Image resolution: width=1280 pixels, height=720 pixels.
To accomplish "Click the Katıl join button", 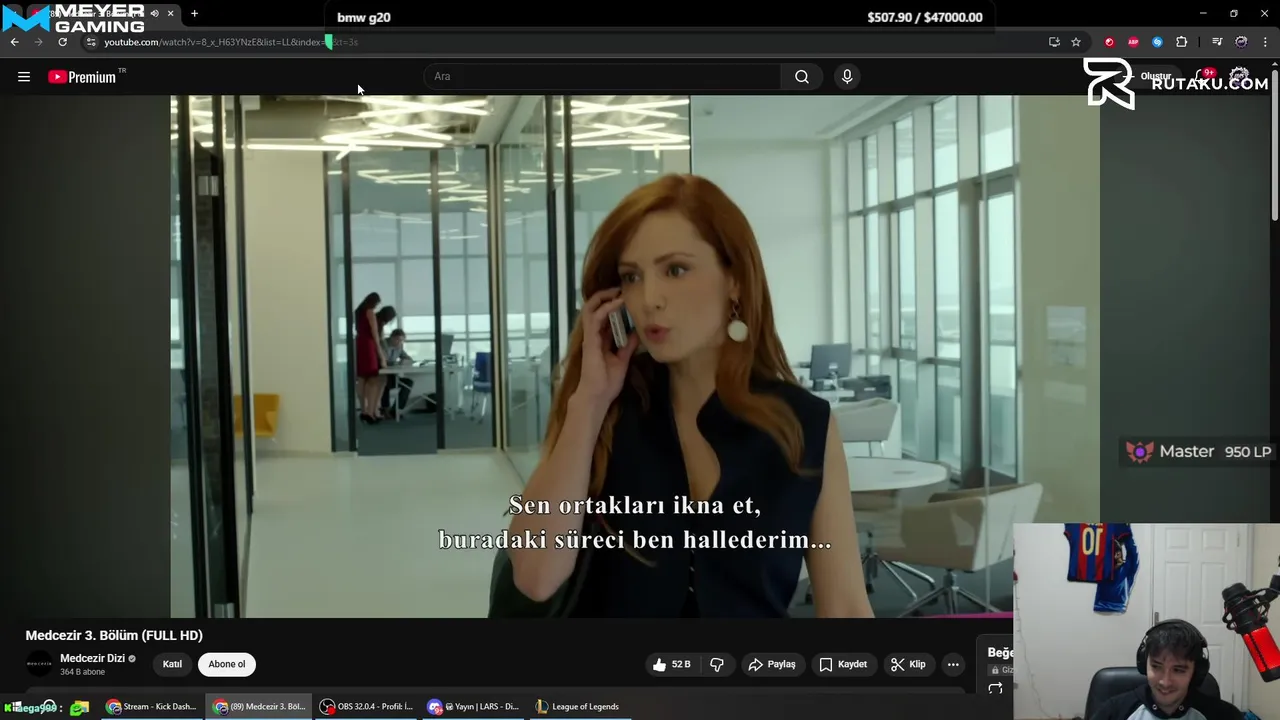I will pos(172,664).
